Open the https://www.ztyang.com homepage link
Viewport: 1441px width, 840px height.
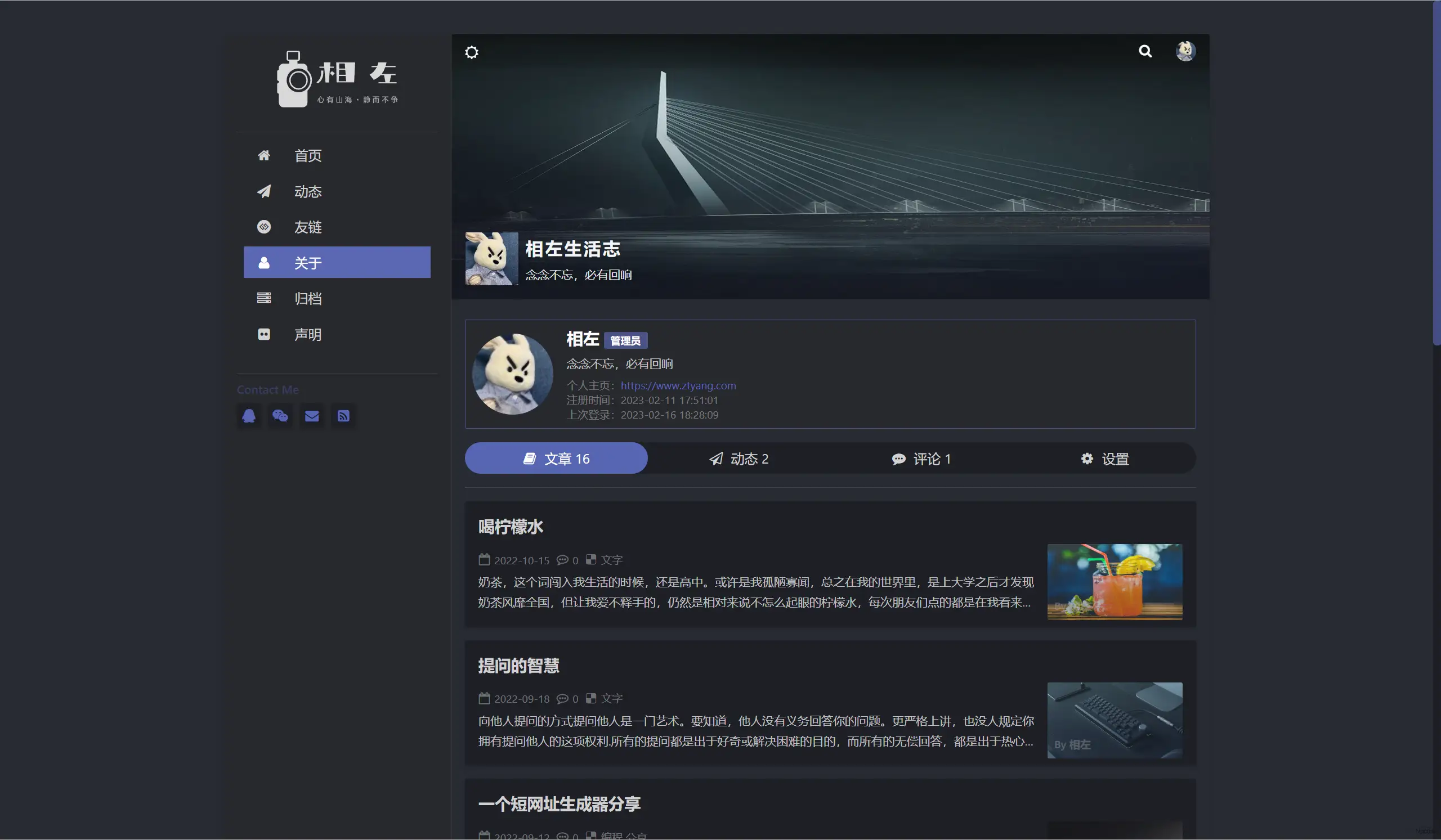(x=678, y=386)
